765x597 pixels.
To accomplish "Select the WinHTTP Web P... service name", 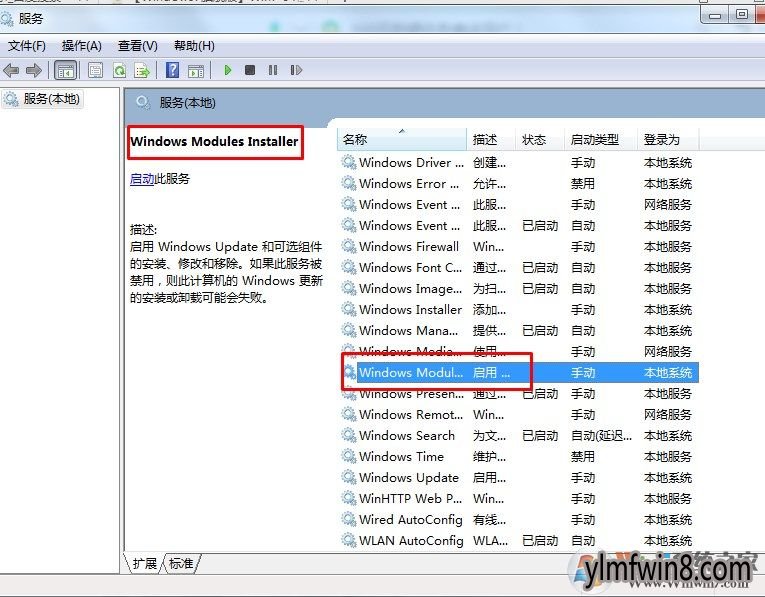I will tap(410, 498).
